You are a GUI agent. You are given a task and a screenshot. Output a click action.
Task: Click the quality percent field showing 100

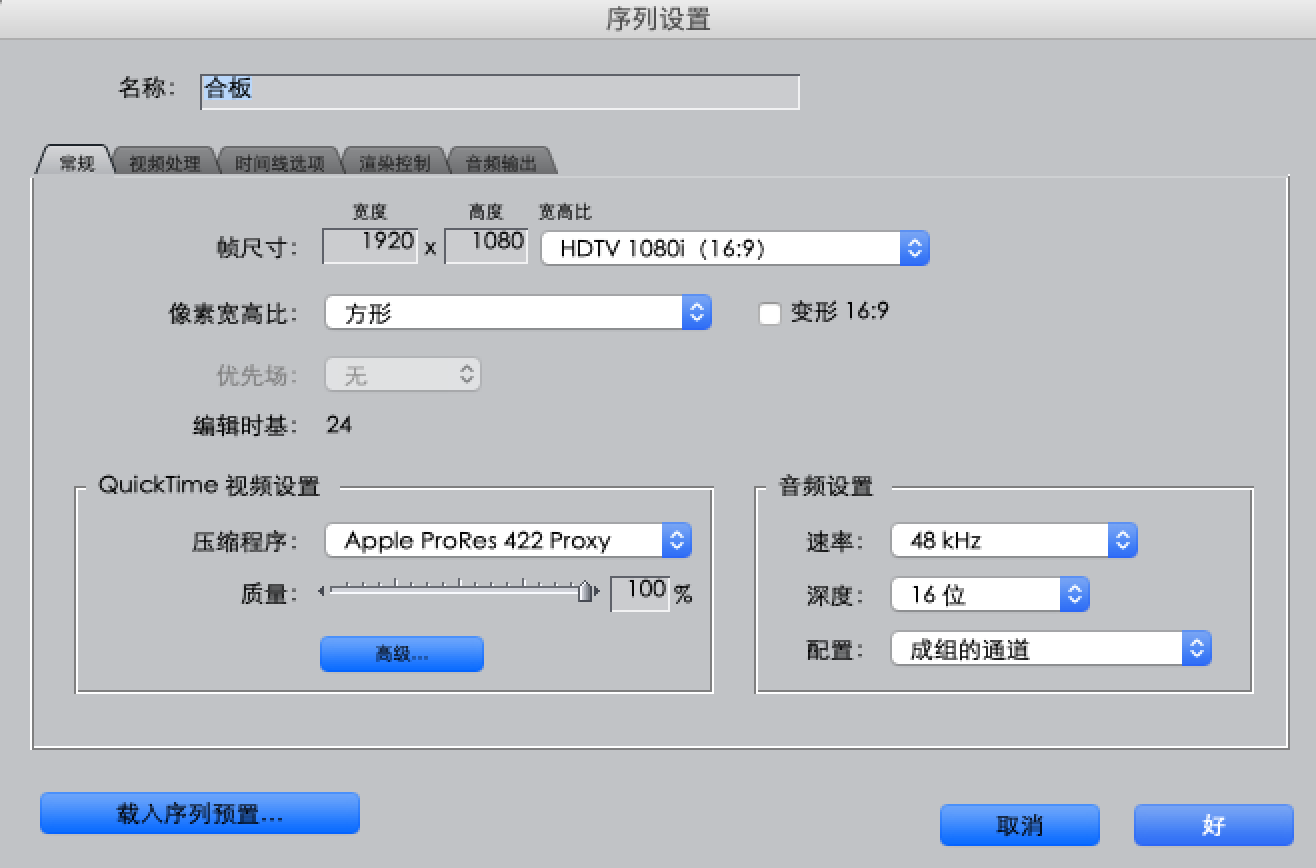click(640, 592)
